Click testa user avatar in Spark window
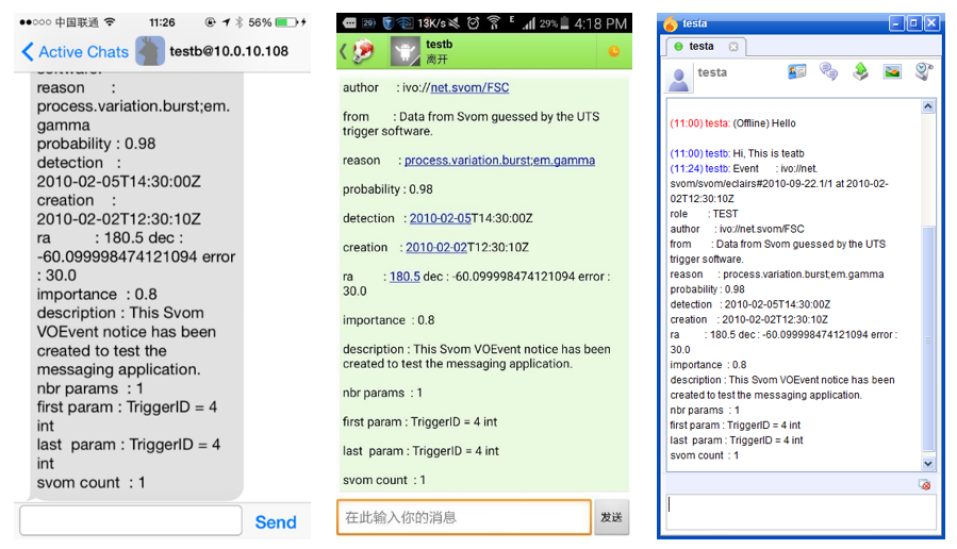957x549 pixels. (x=679, y=79)
